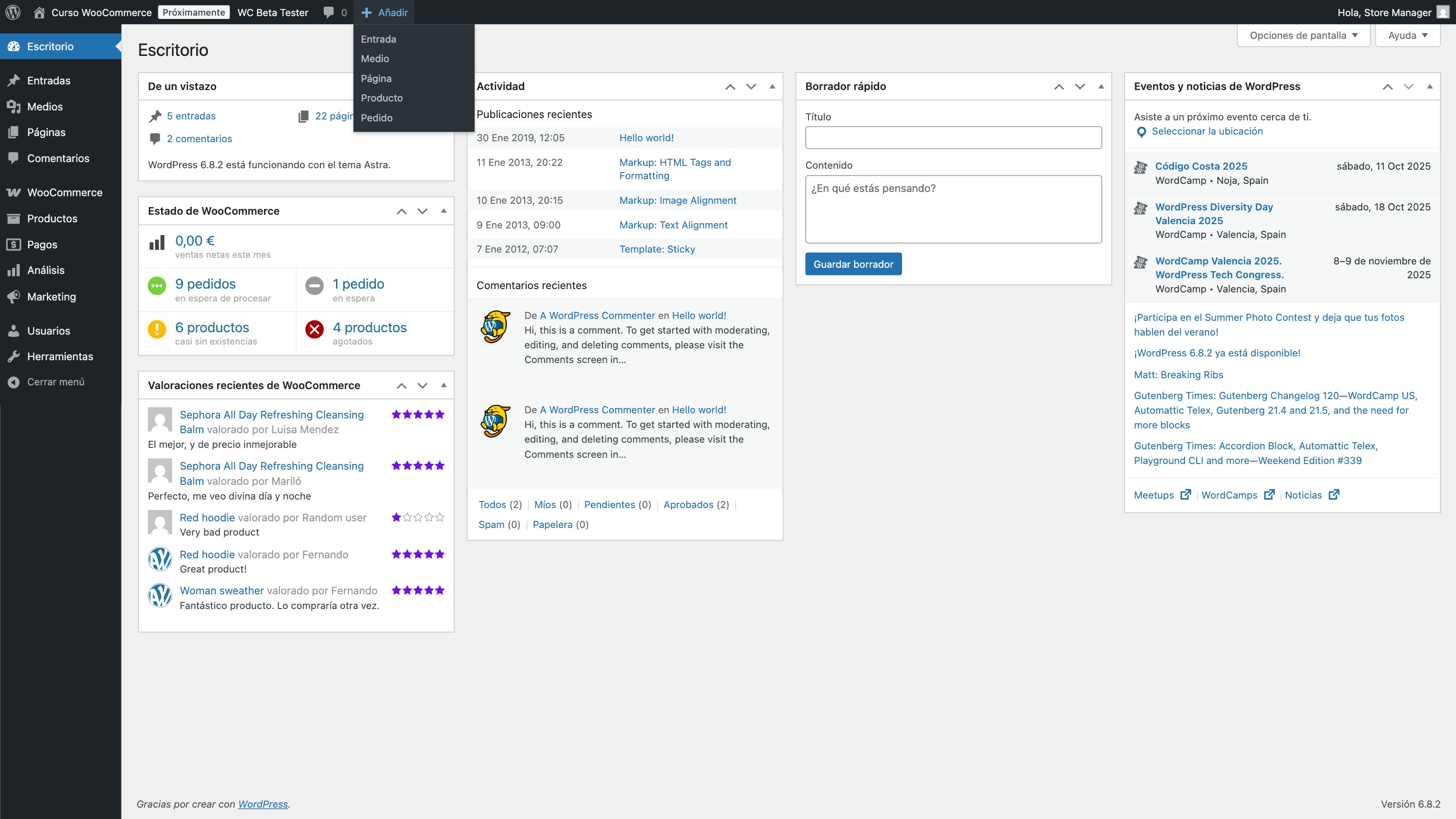Choose Pedido in the Añadir dropdown menu
The image size is (1456, 819).
[376, 118]
